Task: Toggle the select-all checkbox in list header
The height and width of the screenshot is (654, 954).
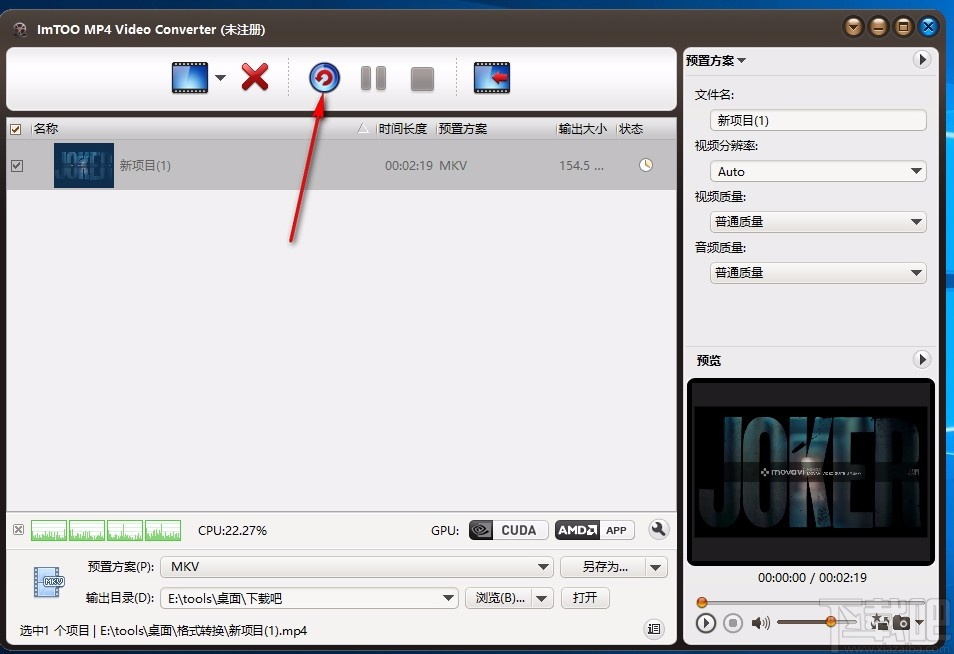Action: 16,128
